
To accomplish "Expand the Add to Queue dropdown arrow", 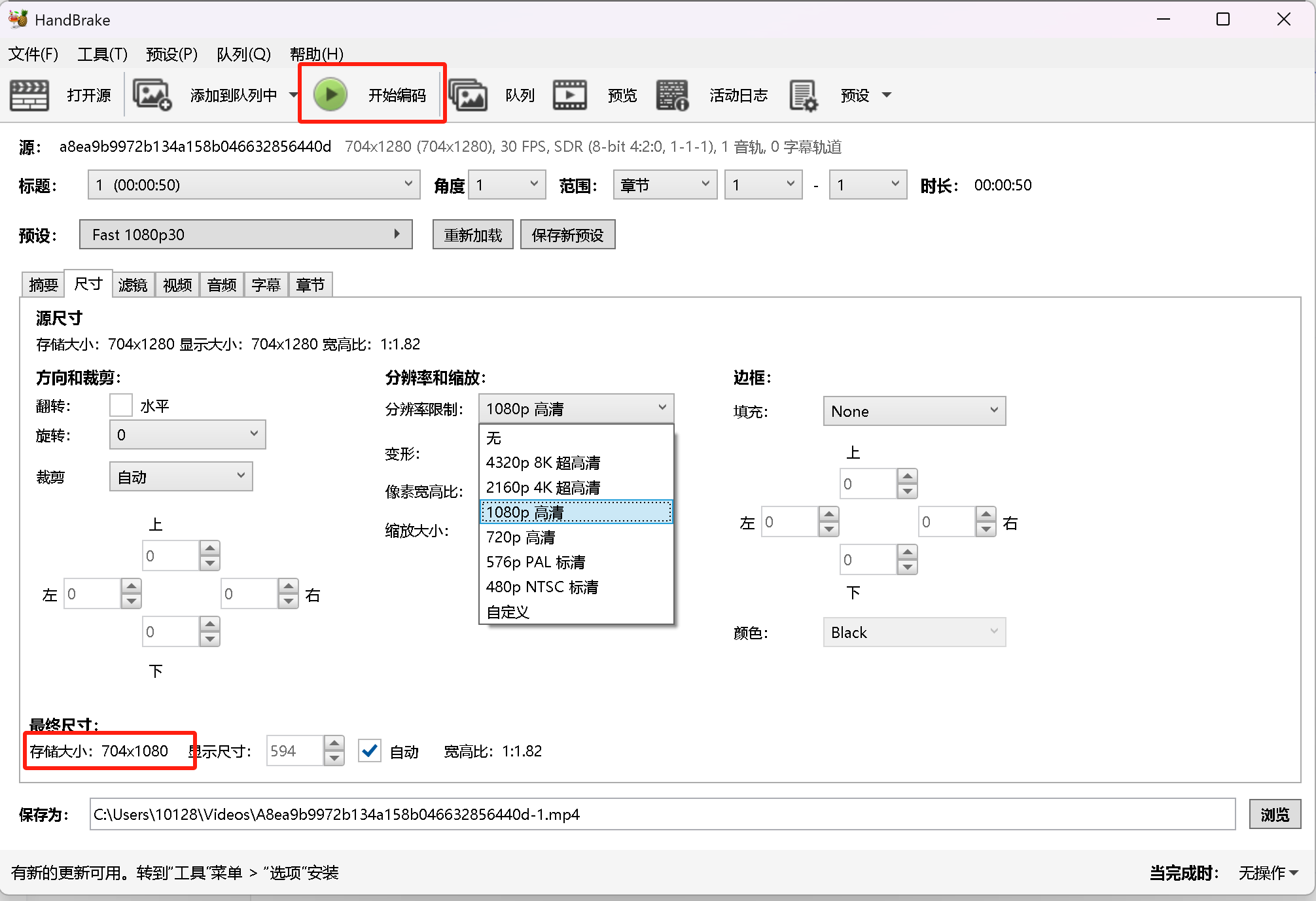I will click(293, 96).
